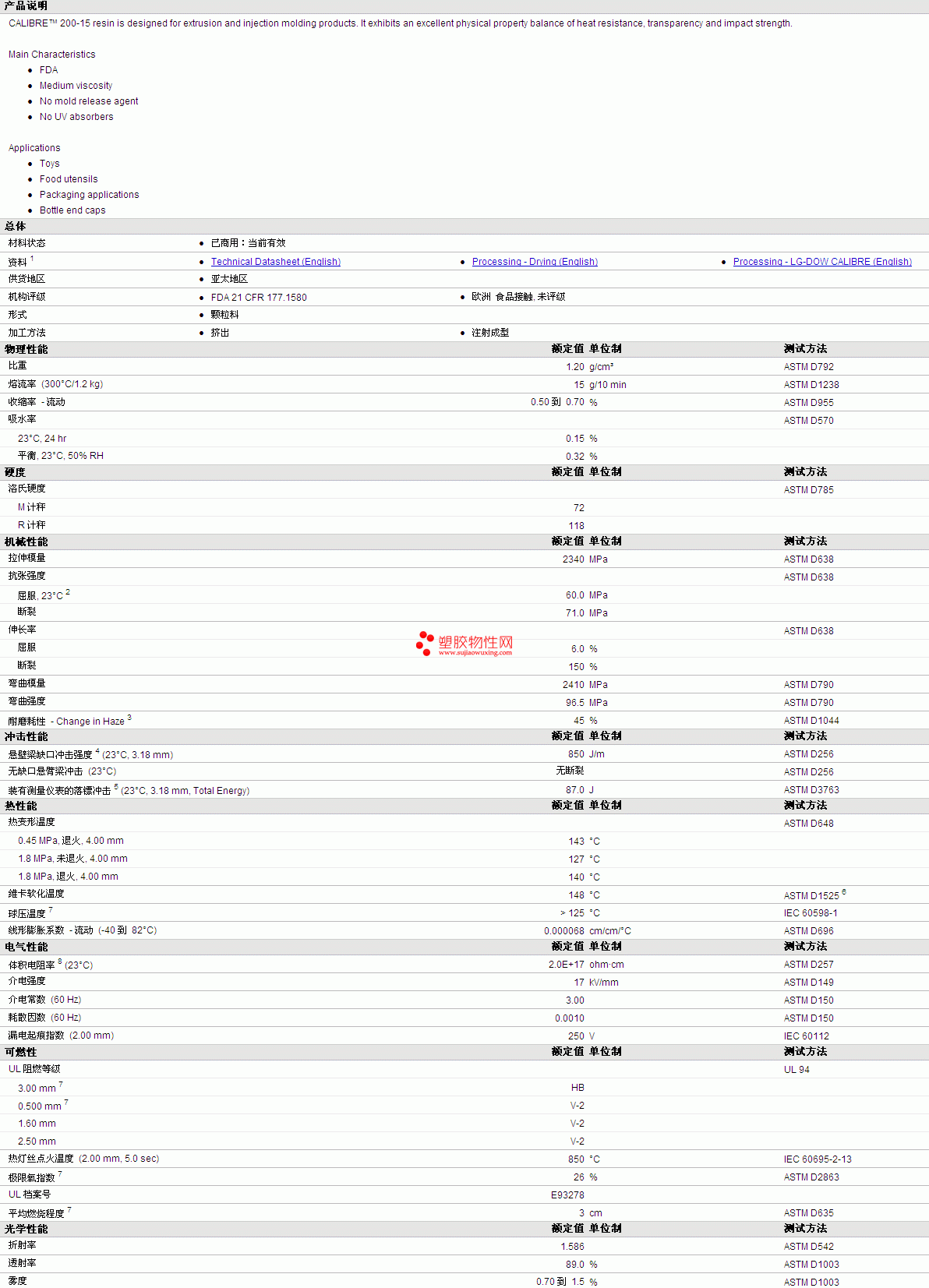Select test method 'ASTM D257'
The image size is (929, 1288).
point(809,965)
